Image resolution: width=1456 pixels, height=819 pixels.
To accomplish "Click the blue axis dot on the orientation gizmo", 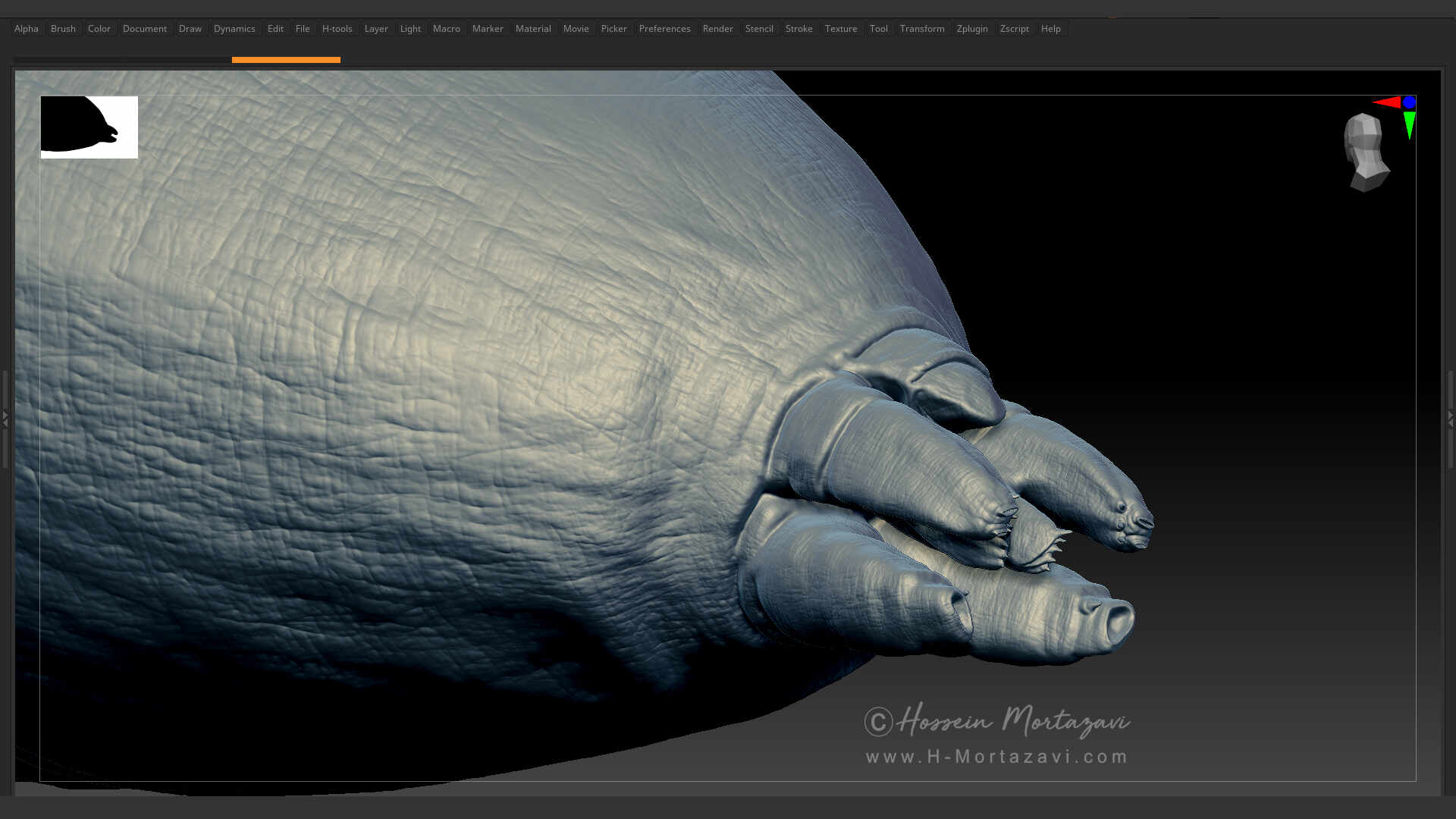I will (x=1410, y=100).
